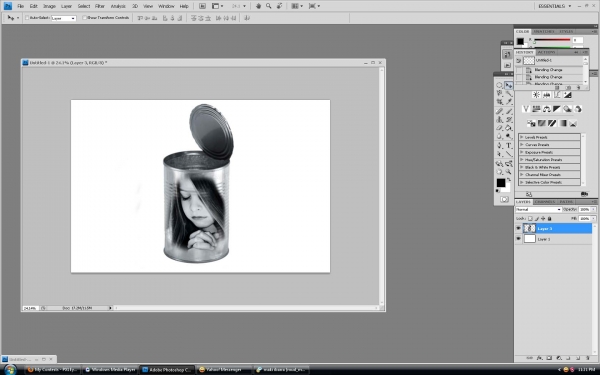
Task: Open the Add layer style (fx) menu
Action: (x=540, y=358)
